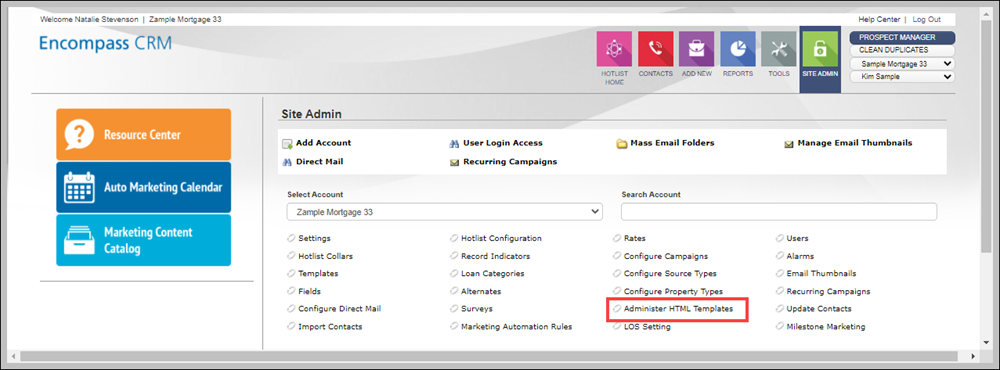Click the pencil icon beside Fields
Image resolution: width=1000 pixels, height=370 pixels.
[291, 292]
